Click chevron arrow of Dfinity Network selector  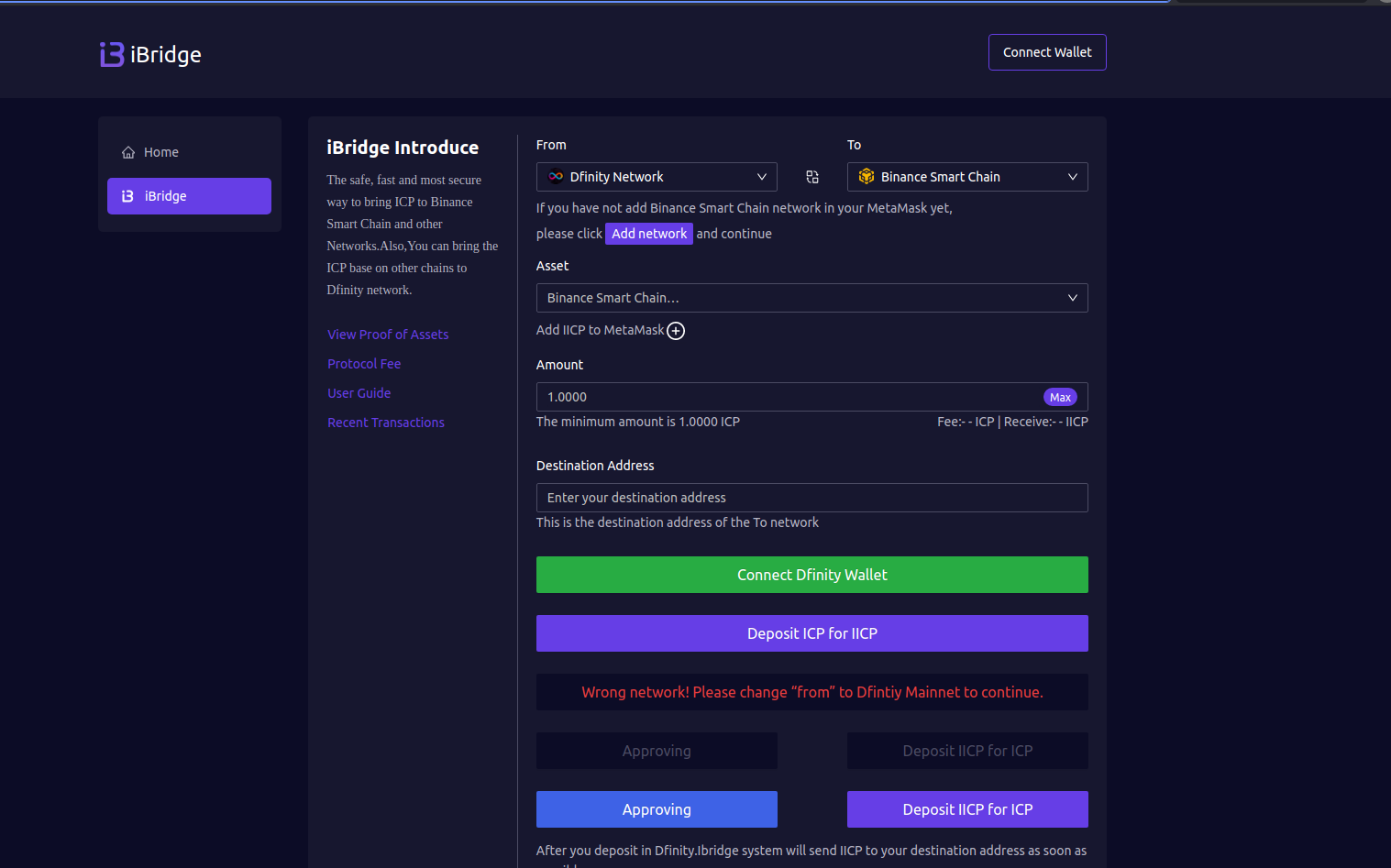tap(761, 177)
